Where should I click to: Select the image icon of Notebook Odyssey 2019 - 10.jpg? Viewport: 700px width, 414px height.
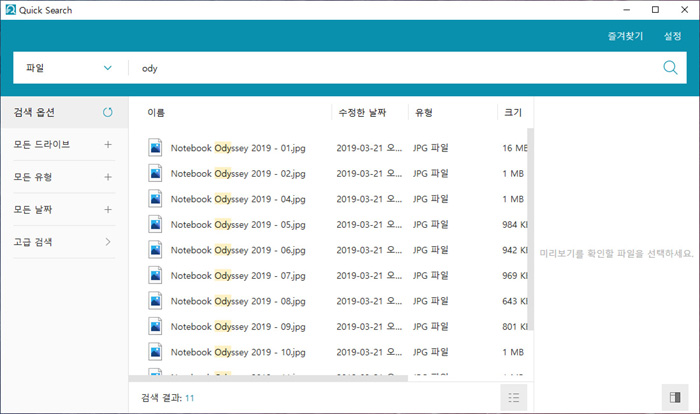click(155, 351)
